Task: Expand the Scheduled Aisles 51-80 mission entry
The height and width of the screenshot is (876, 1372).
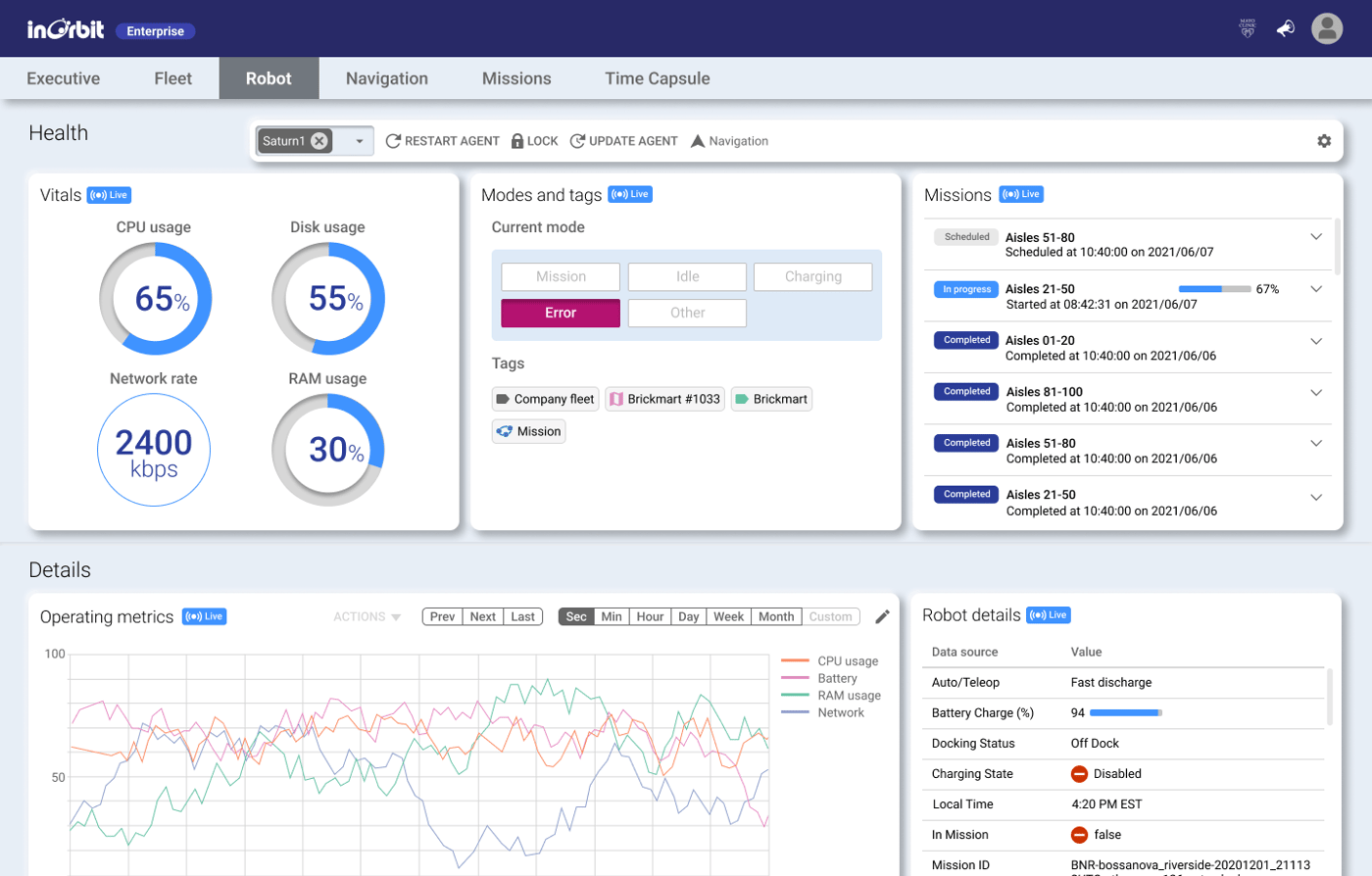Action: tap(1316, 236)
